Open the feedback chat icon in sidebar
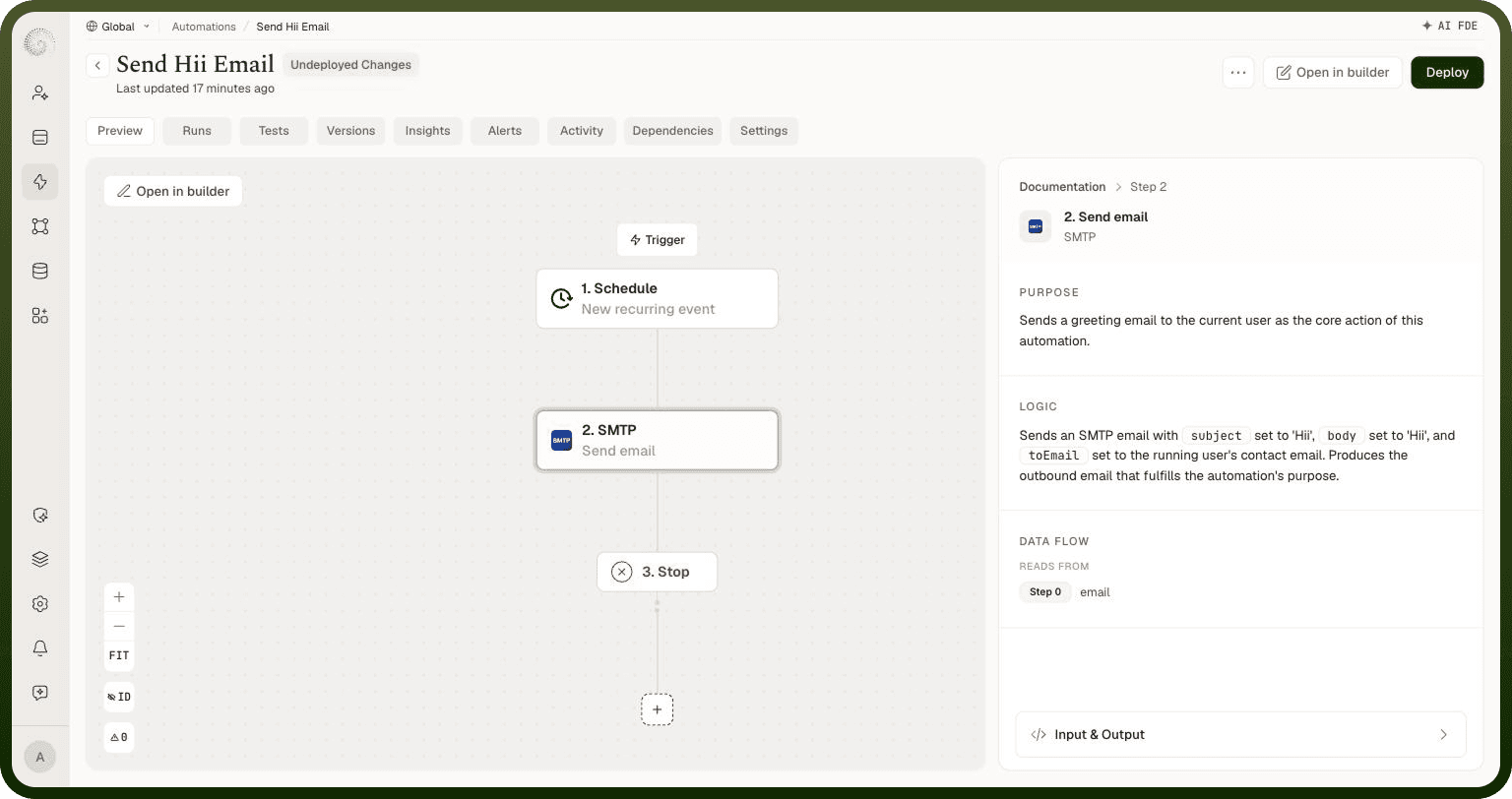Viewport: 1512px width, 799px height. pos(40,693)
